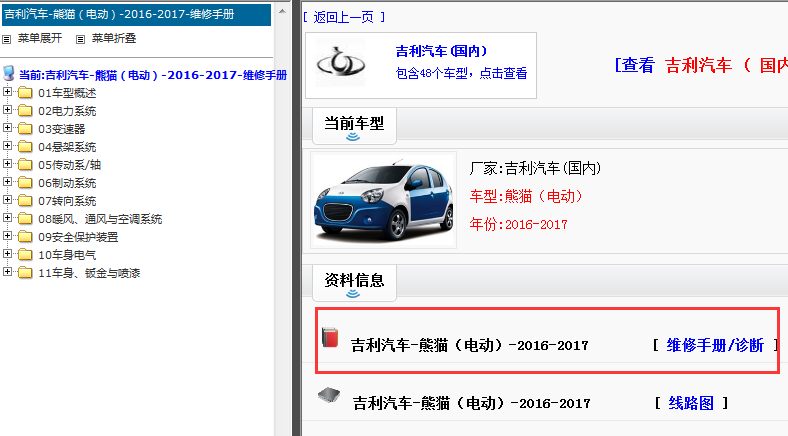Click folder icon of 02电力系统
This screenshot has height=436, width=788.
click(x=25, y=111)
